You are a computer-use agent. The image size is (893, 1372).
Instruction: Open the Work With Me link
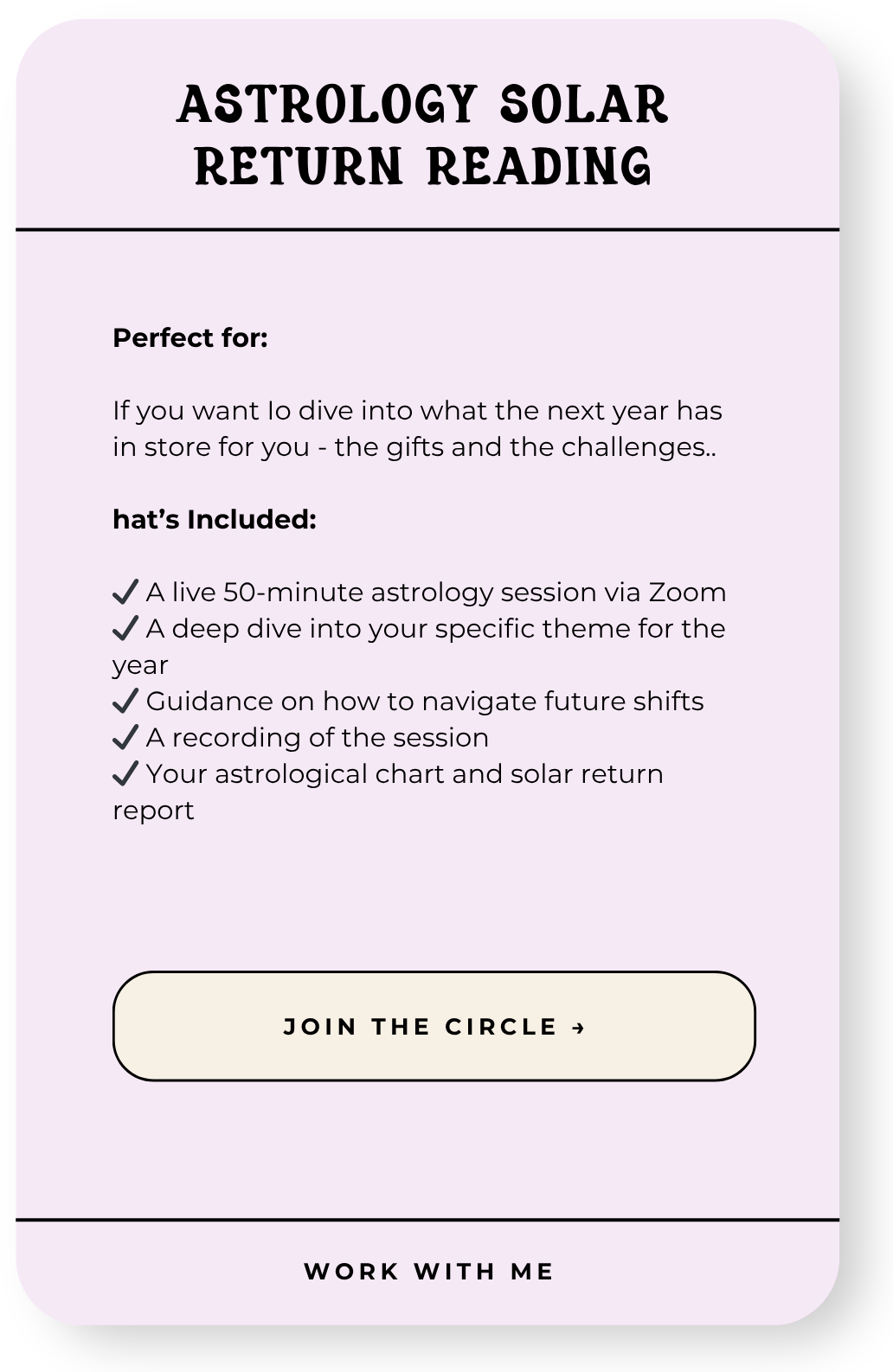pyautogui.click(x=428, y=1271)
